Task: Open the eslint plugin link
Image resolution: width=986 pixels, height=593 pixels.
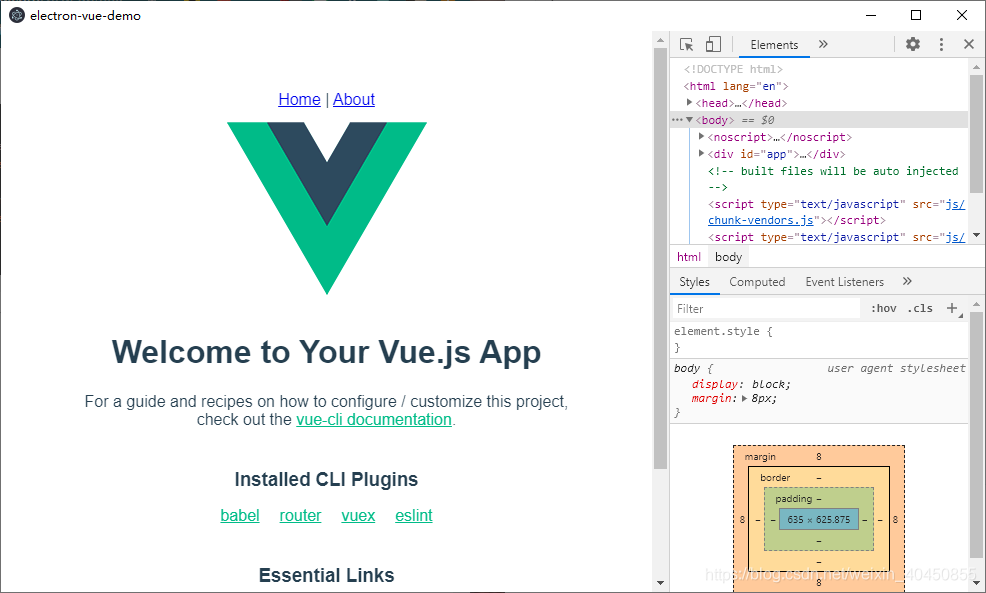Action: click(x=414, y=515)
